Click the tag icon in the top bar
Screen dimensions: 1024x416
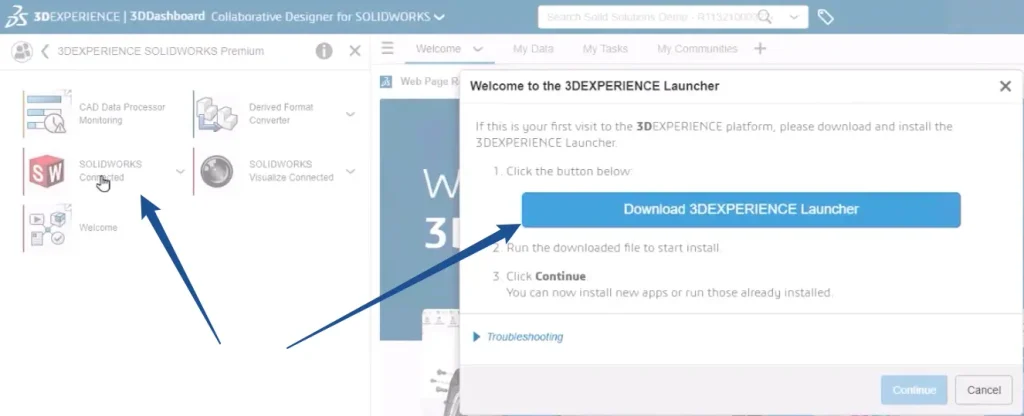(825, 18)
